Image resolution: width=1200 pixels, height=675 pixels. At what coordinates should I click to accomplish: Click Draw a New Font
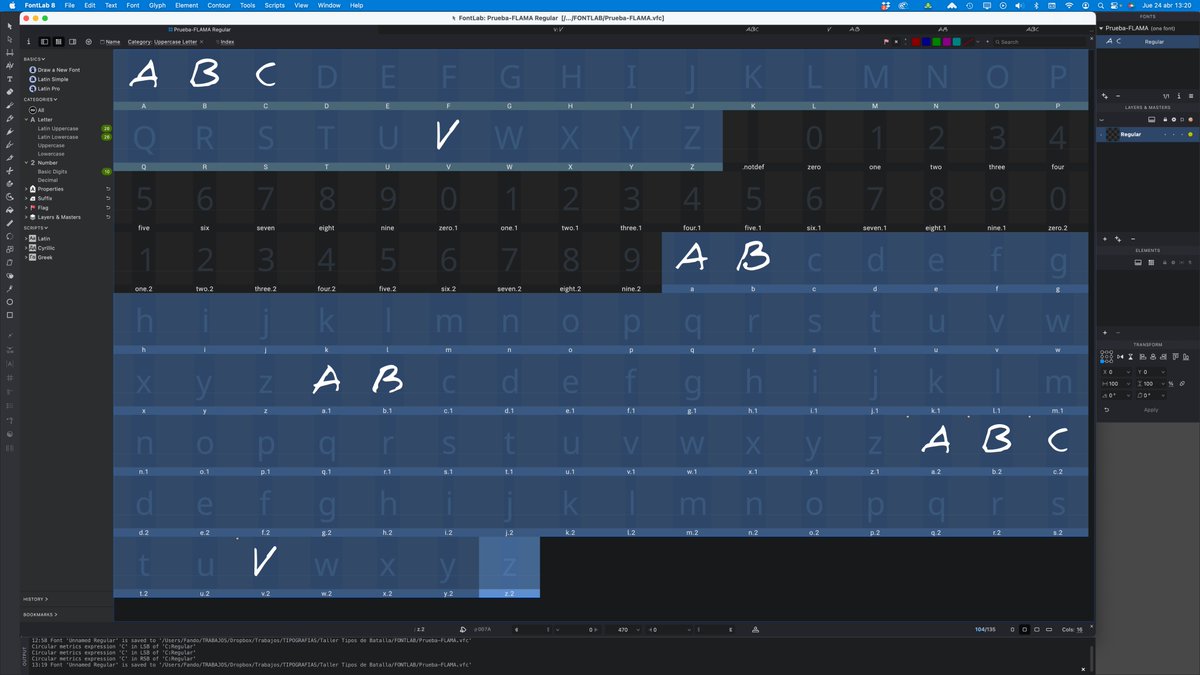(x=58, y=70)
